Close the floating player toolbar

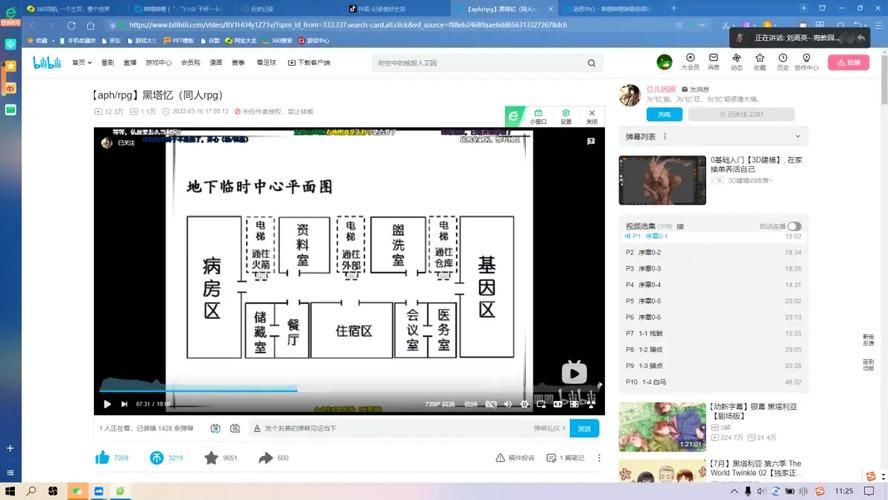592,116
